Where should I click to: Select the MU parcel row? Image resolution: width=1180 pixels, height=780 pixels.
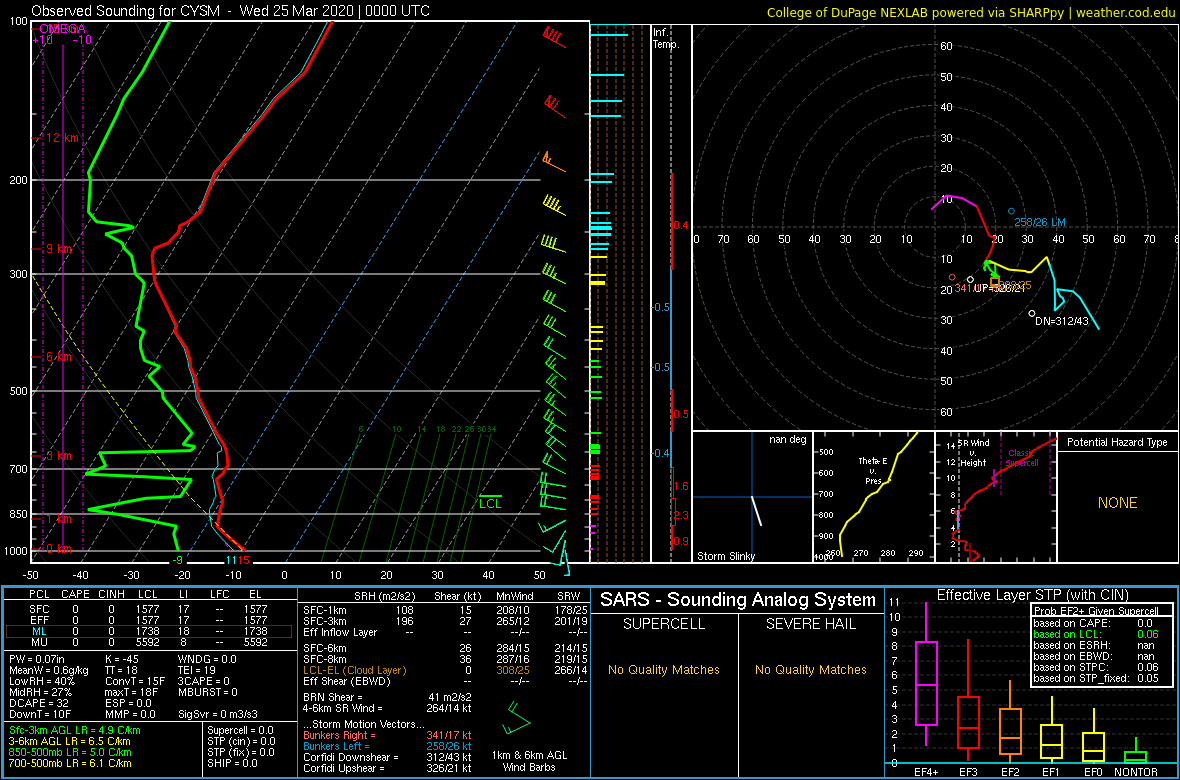click(x=151, y=642)
